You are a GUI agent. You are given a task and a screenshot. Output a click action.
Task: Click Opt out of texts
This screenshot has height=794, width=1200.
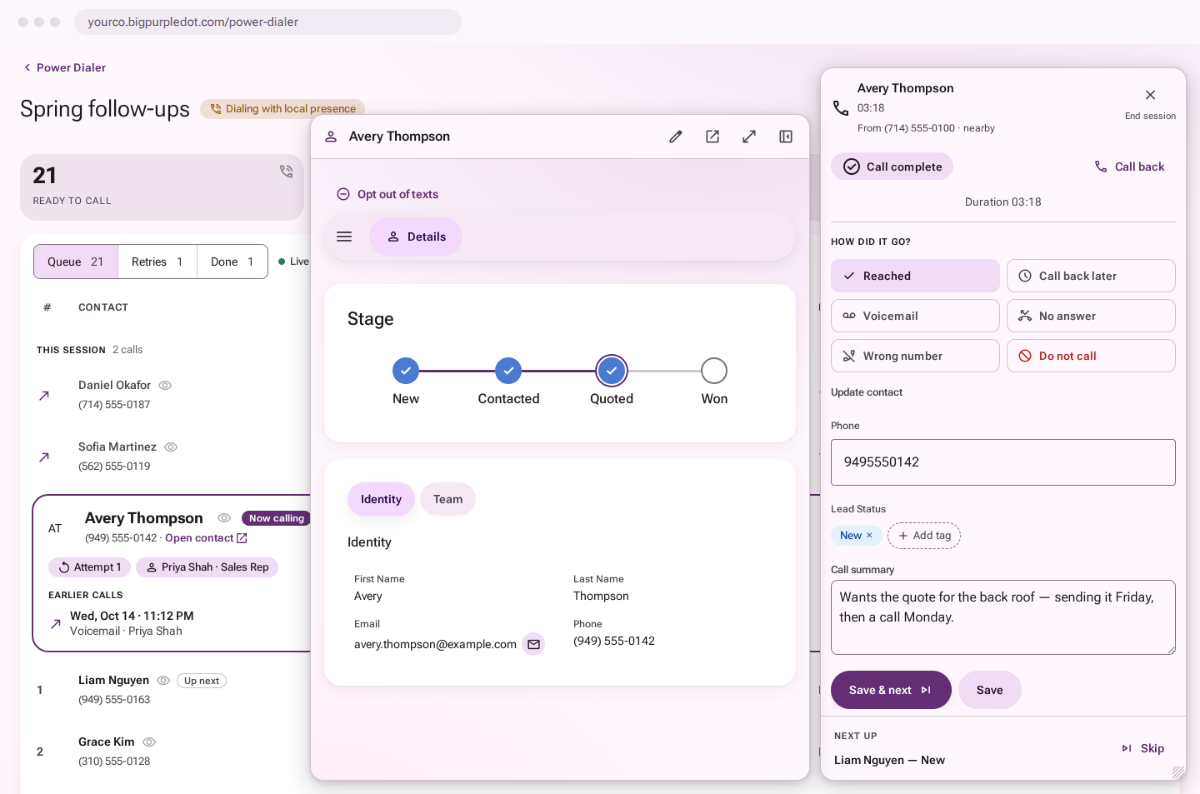(x=387, y=194)
